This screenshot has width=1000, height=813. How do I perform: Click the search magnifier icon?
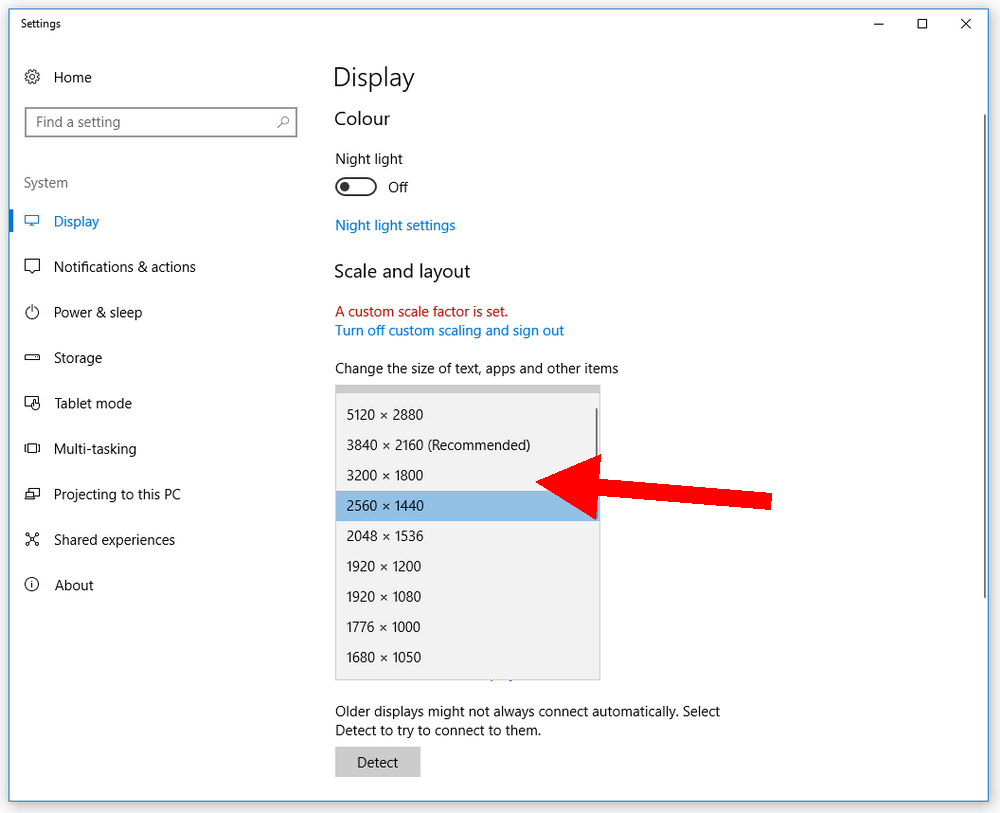[283, 122]
